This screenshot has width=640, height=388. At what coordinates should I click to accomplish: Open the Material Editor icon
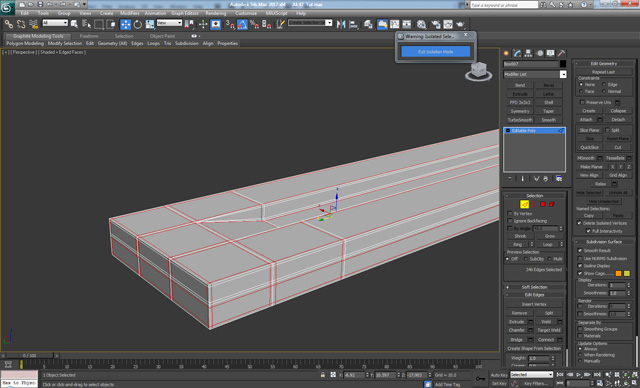(x=421, y=24)
